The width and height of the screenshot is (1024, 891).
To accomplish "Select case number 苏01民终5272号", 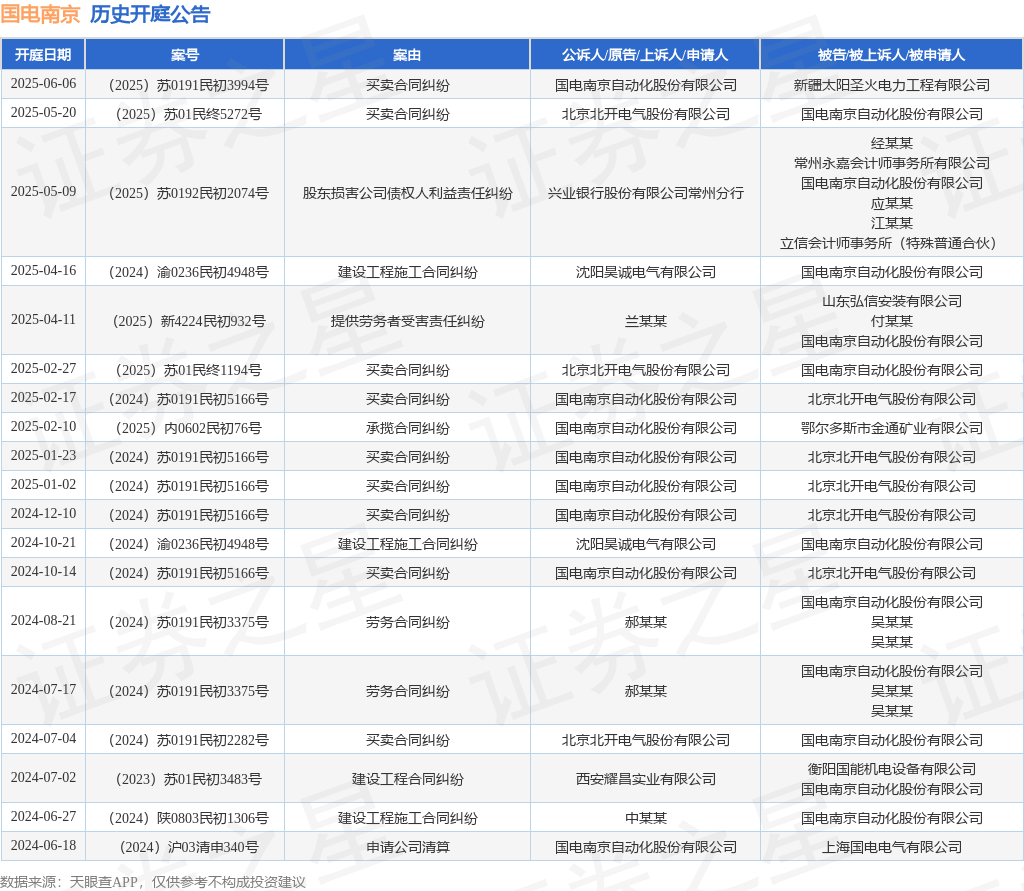I will 189,114.
